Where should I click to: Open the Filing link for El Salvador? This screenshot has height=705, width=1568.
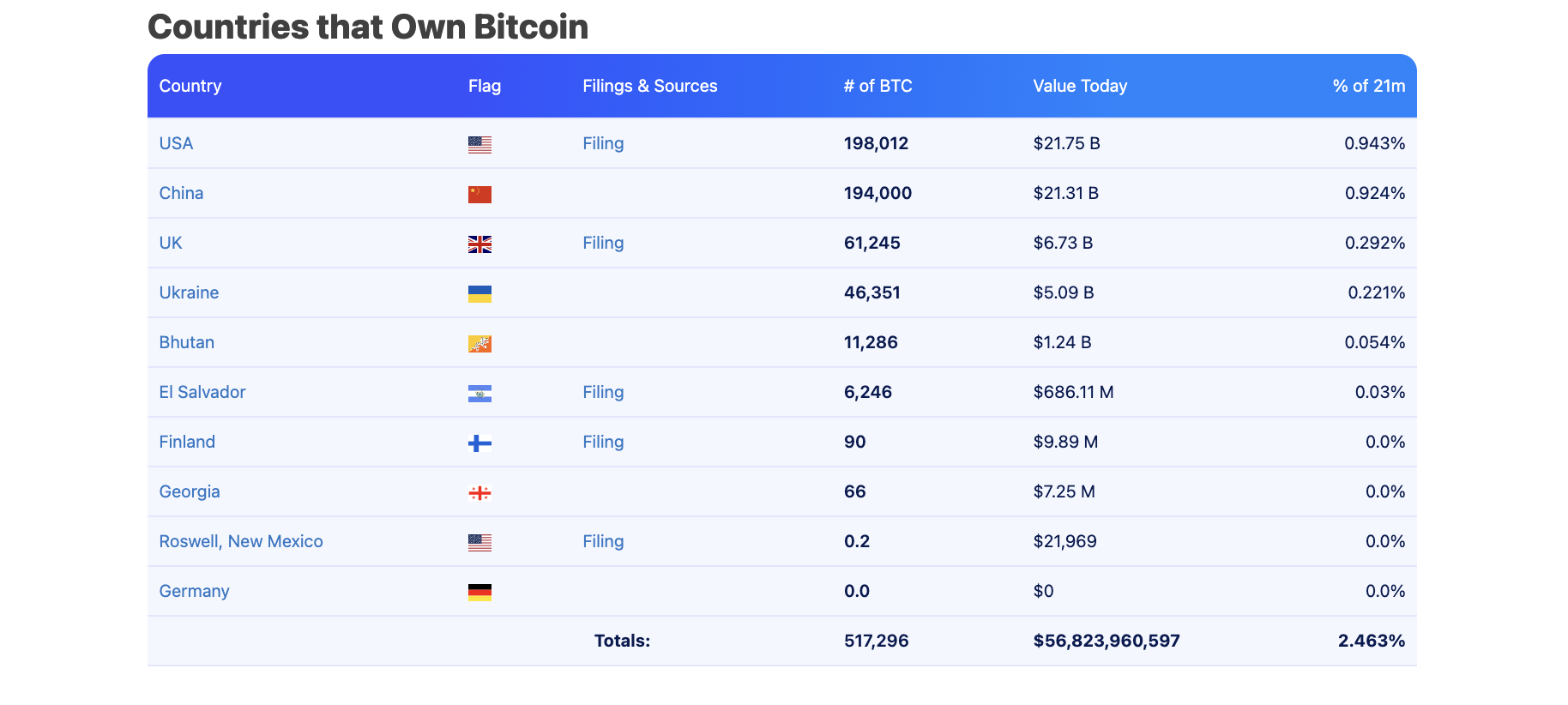point(603,392)
